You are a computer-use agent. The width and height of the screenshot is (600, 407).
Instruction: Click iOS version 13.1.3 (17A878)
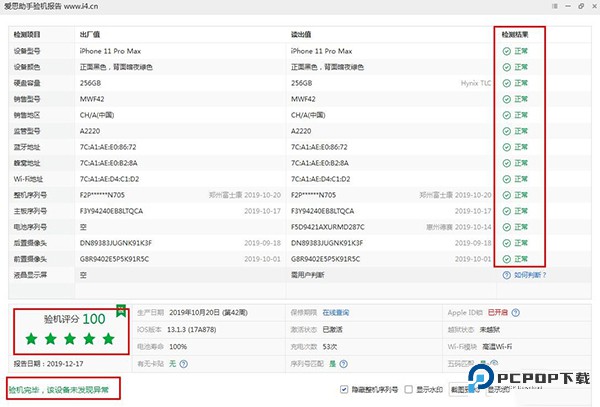(x=192, y=330)
